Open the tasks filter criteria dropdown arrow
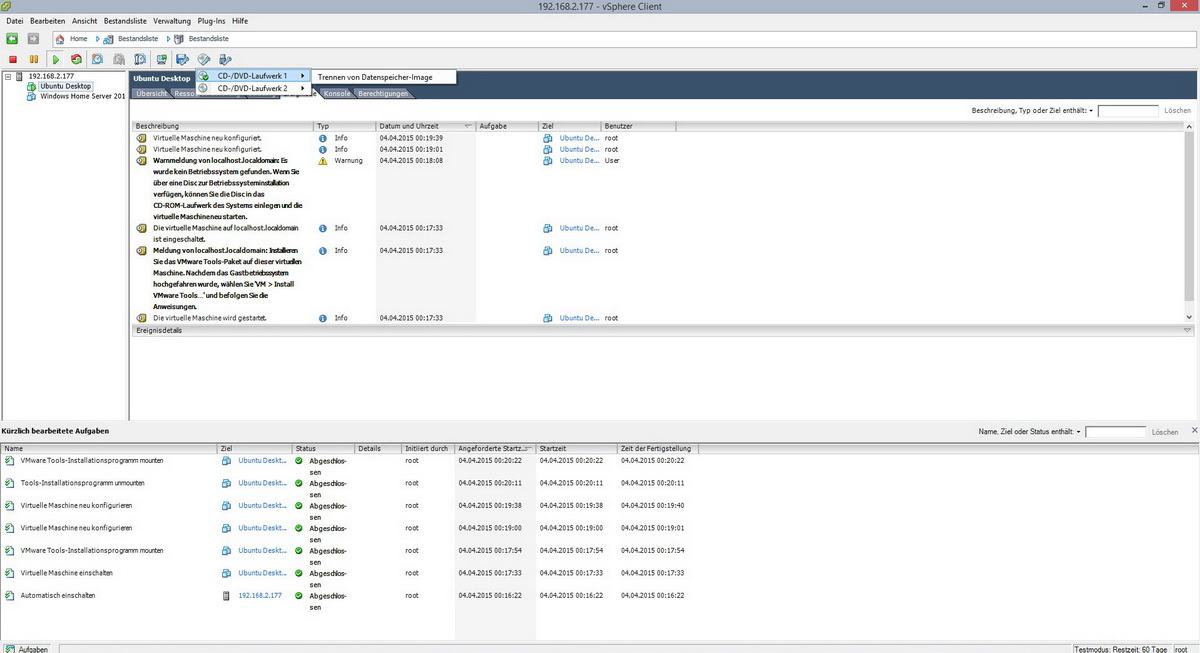This screenshot has width=1200, height=653. click(x=1079, y=432)
